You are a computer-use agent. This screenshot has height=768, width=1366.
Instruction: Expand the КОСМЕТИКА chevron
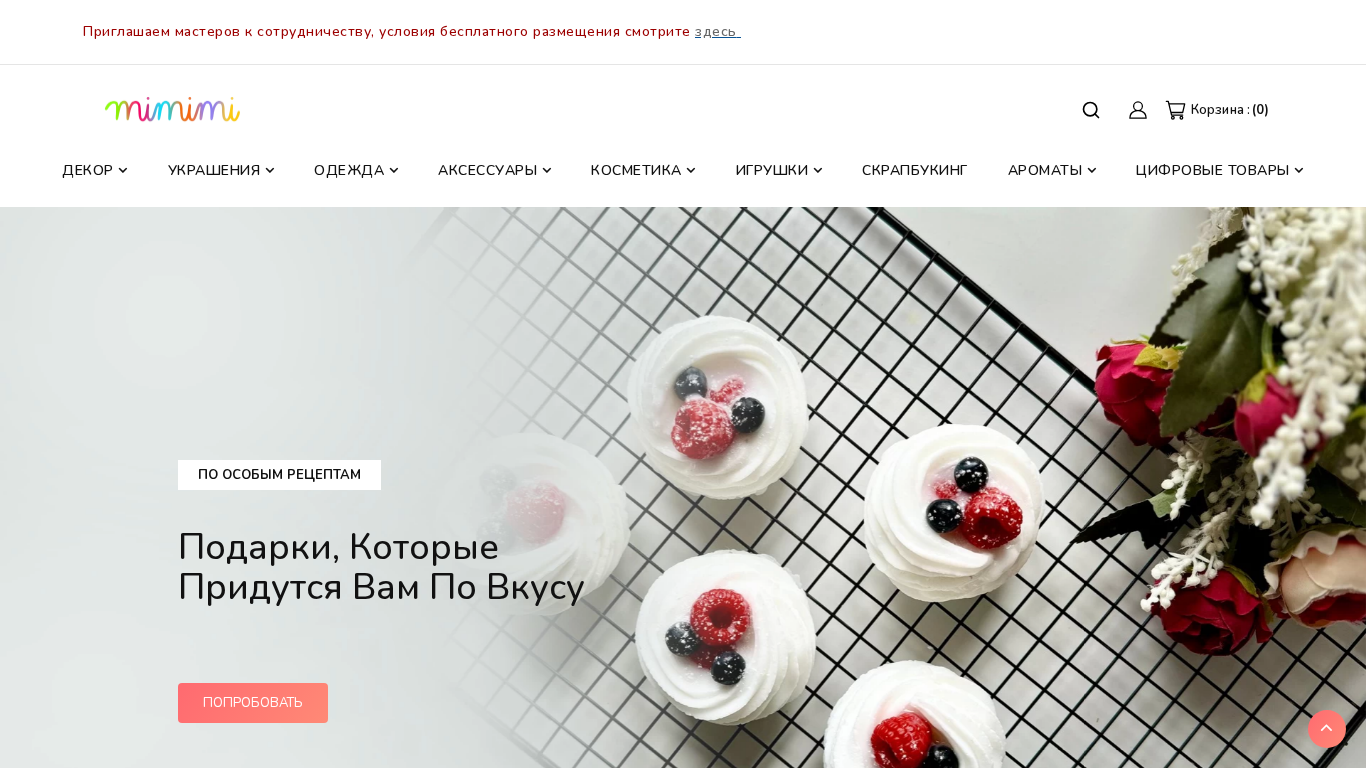(x=691, y=171)
